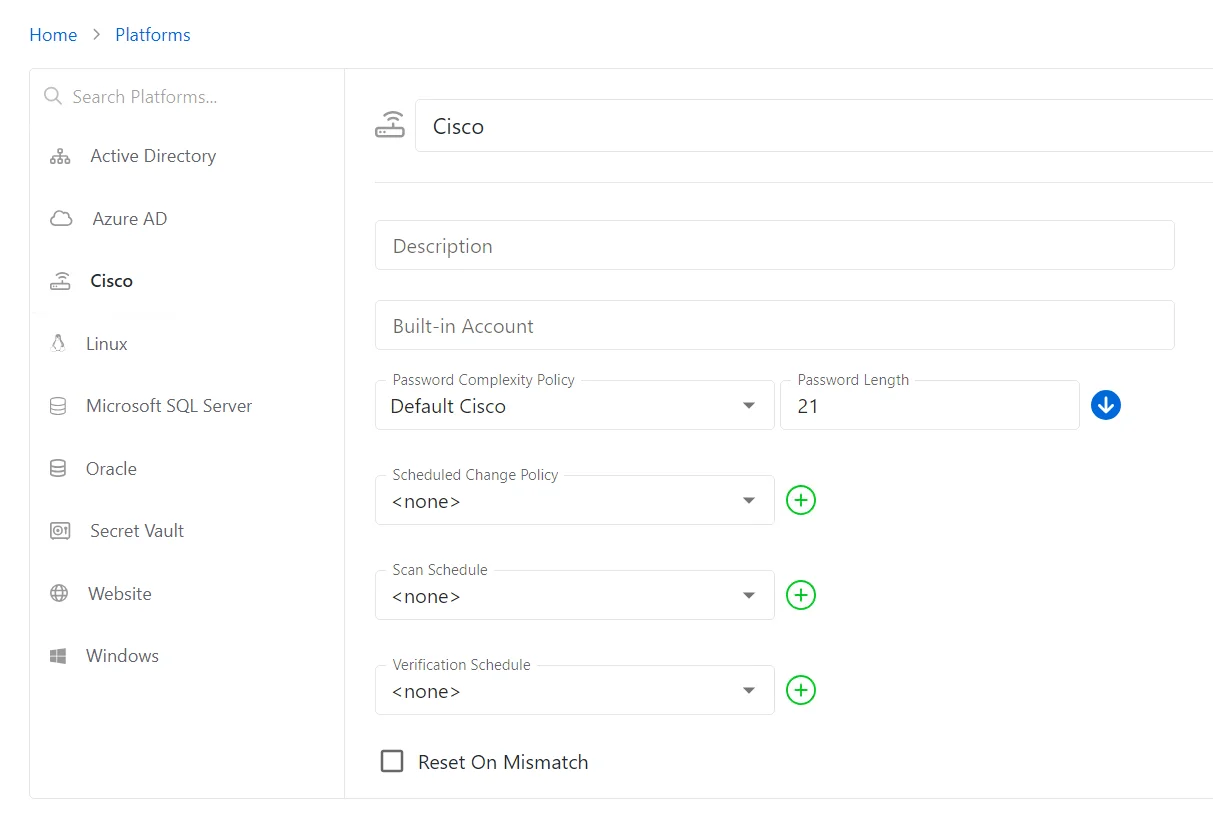Click the Search Platforms input field

tap(187, 97)
